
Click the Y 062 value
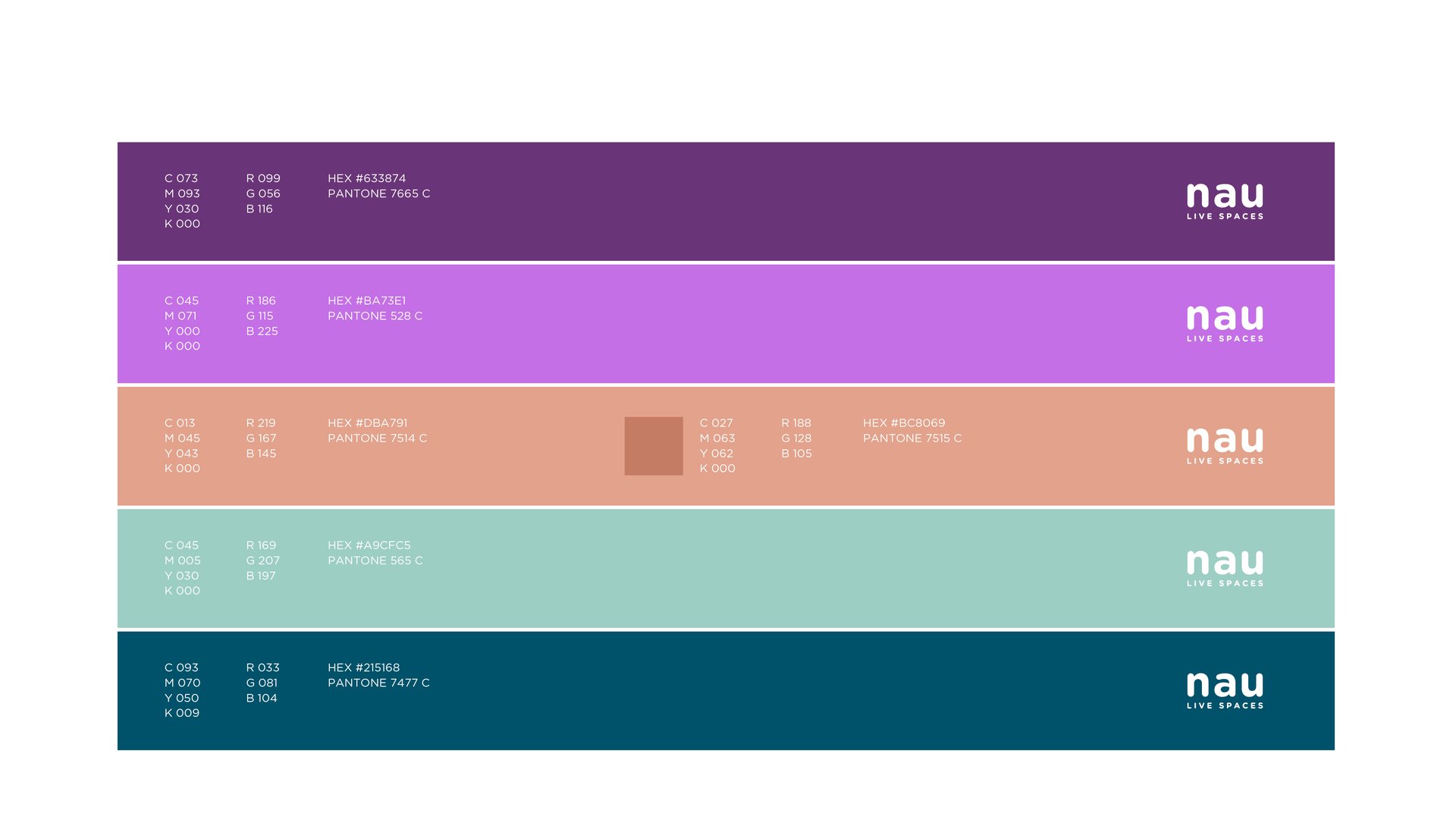(717, 453)
